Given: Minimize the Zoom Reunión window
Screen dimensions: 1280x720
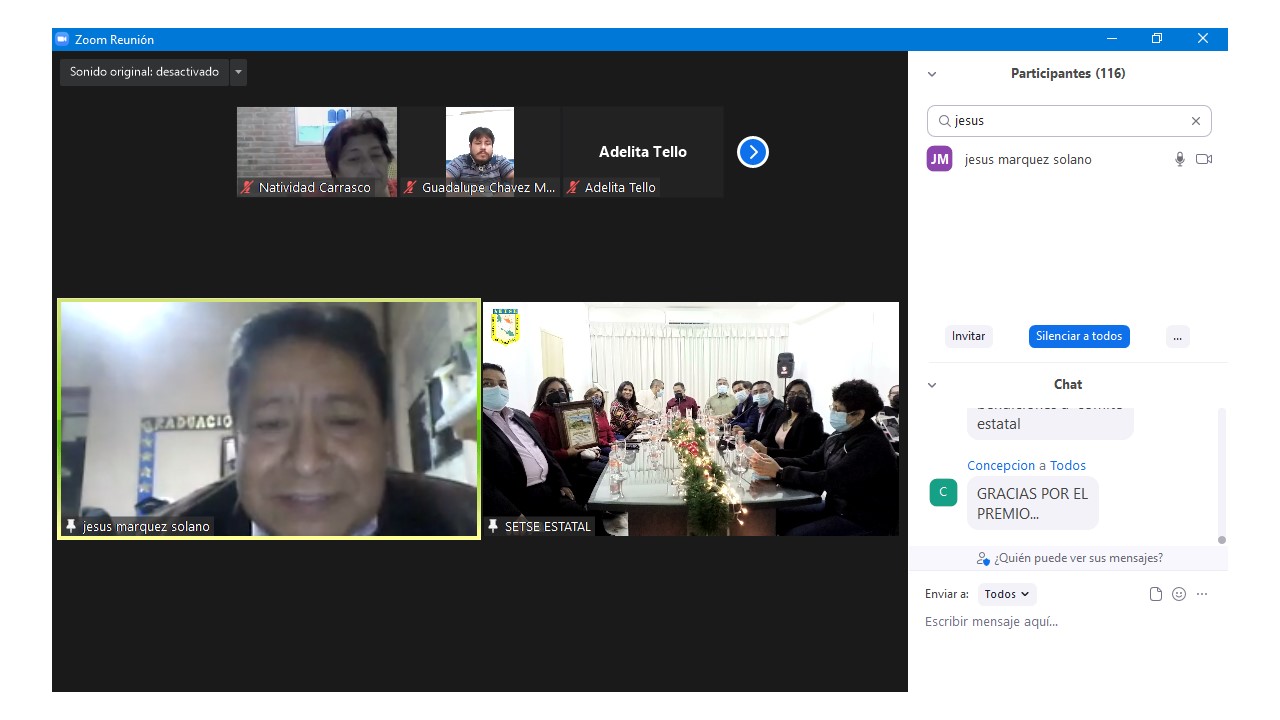Looking at the screenshot, I should tap(1112, 39).
